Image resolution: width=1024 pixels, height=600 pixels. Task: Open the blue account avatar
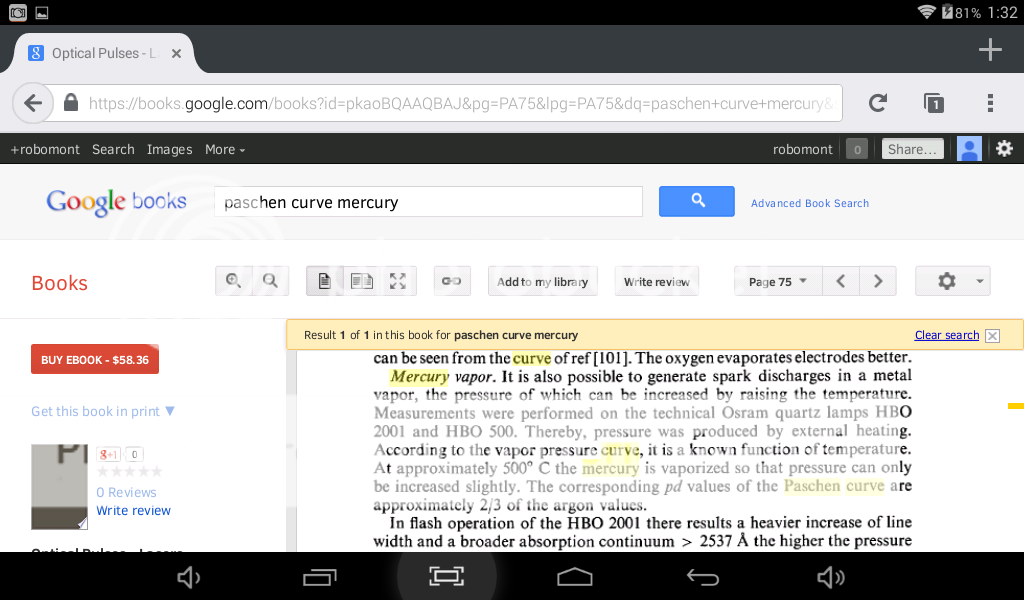pyautogui.click(x=969, y=149)
